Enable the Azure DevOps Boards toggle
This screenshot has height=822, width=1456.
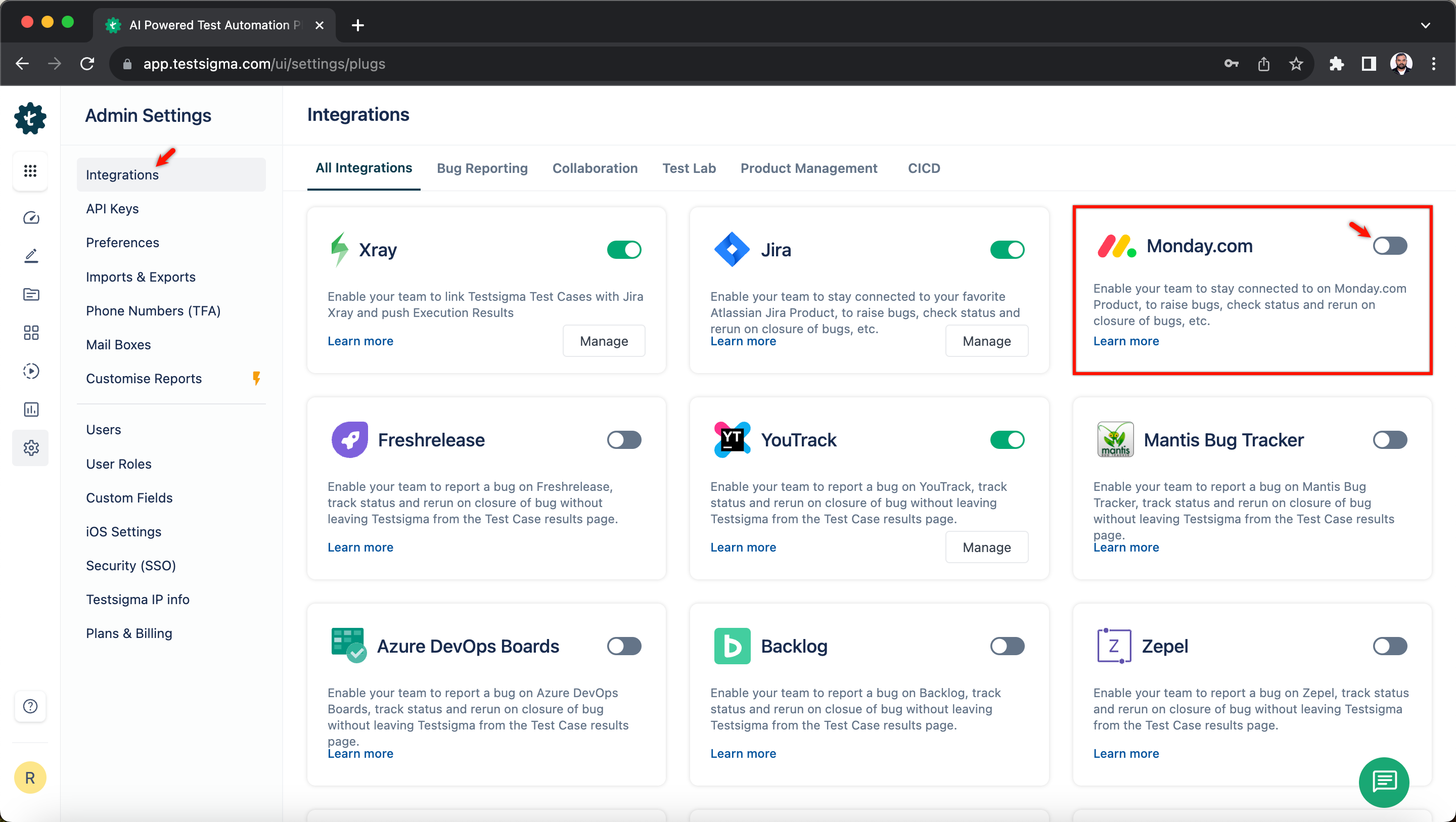[x=624, y=646]
